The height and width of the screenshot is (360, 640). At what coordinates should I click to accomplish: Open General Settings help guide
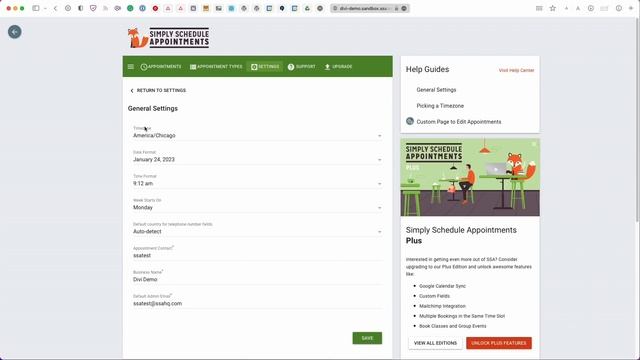[x=436, y=89]
